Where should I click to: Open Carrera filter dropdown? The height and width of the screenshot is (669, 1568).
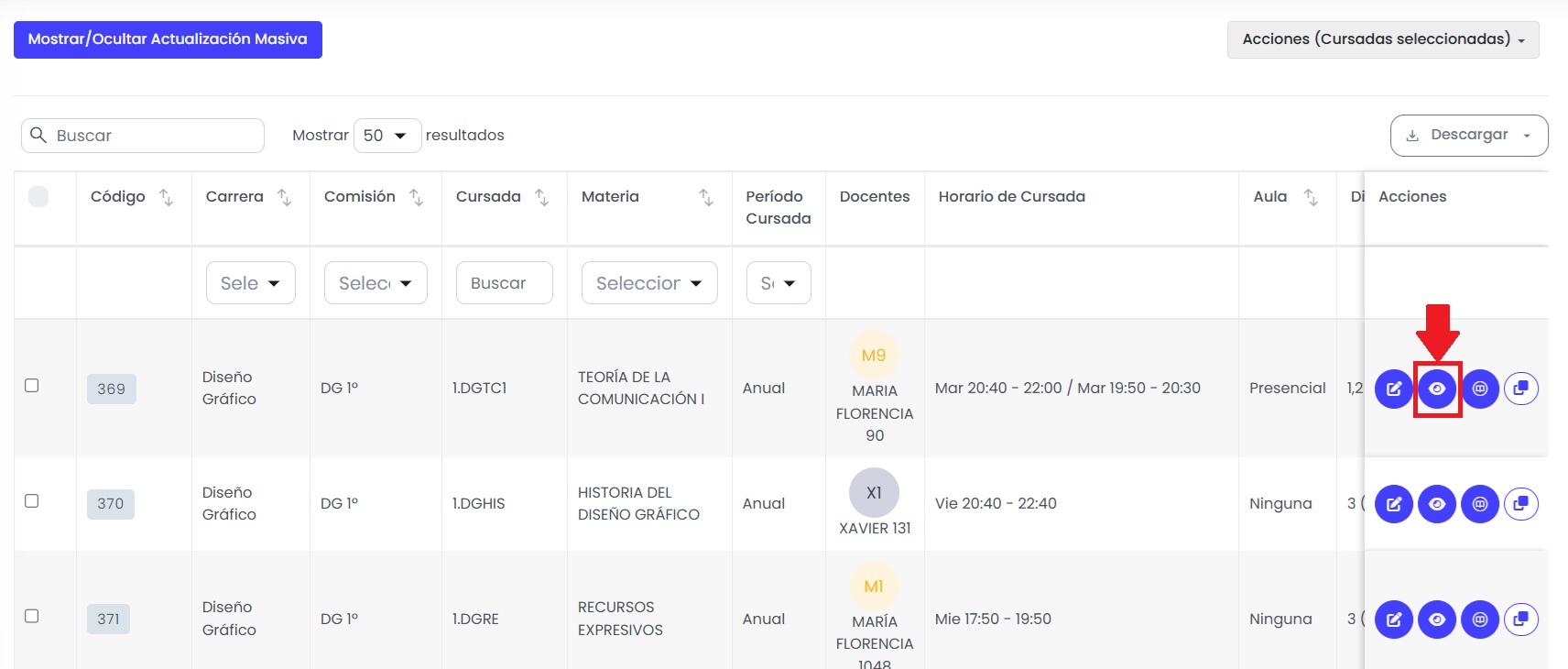(x=251, y=283)
